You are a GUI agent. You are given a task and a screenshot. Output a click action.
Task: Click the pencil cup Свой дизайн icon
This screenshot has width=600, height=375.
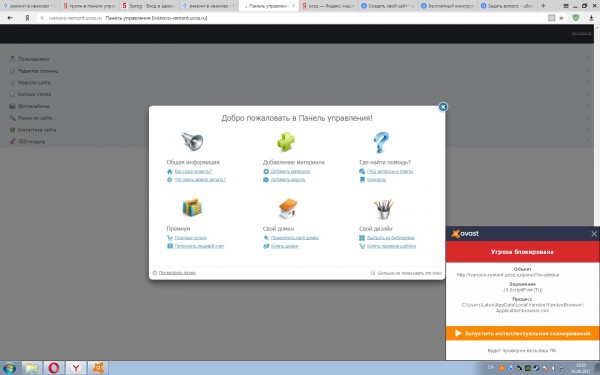[x=384, y=209]
